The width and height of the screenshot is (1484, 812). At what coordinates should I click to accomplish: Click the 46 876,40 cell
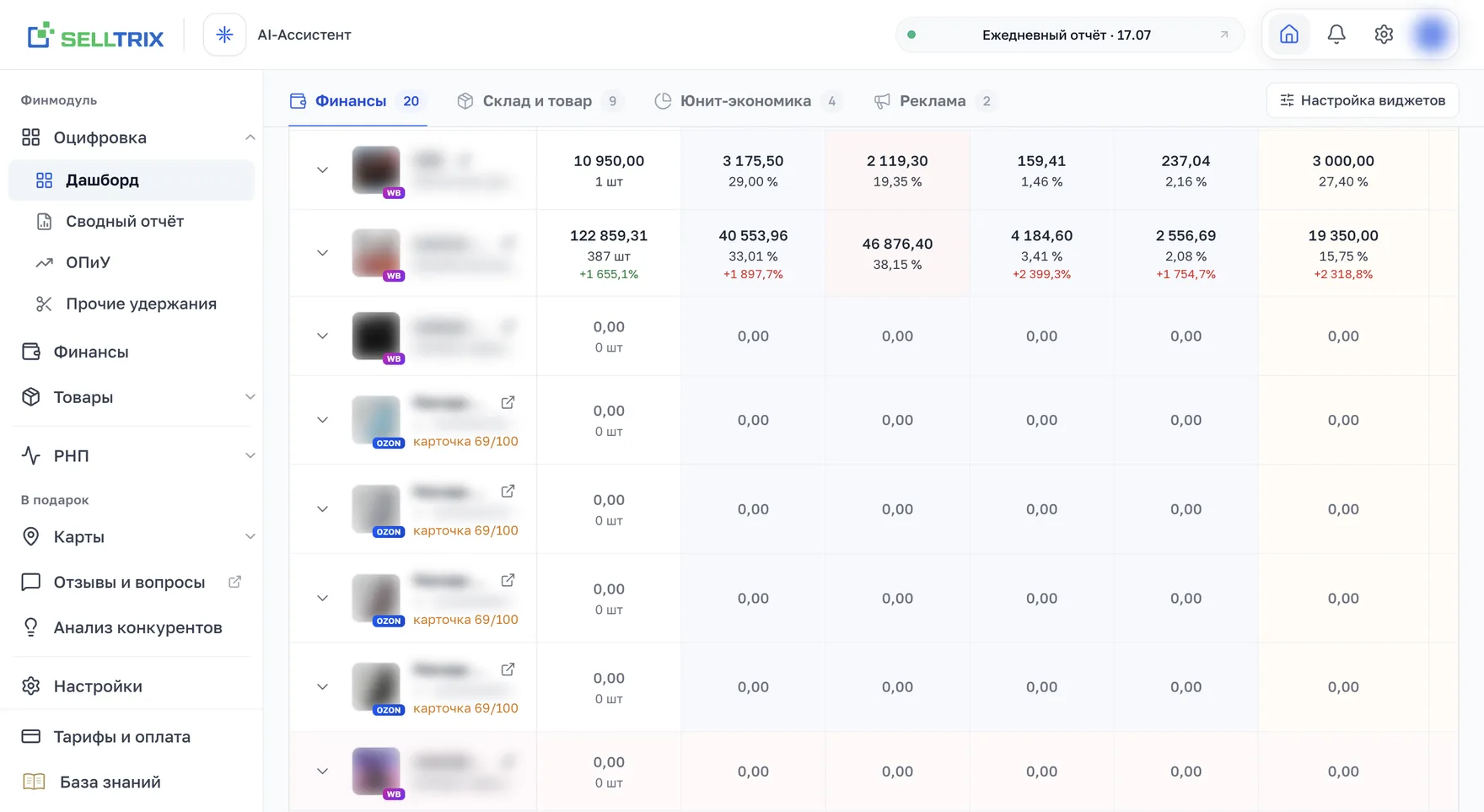897,253
